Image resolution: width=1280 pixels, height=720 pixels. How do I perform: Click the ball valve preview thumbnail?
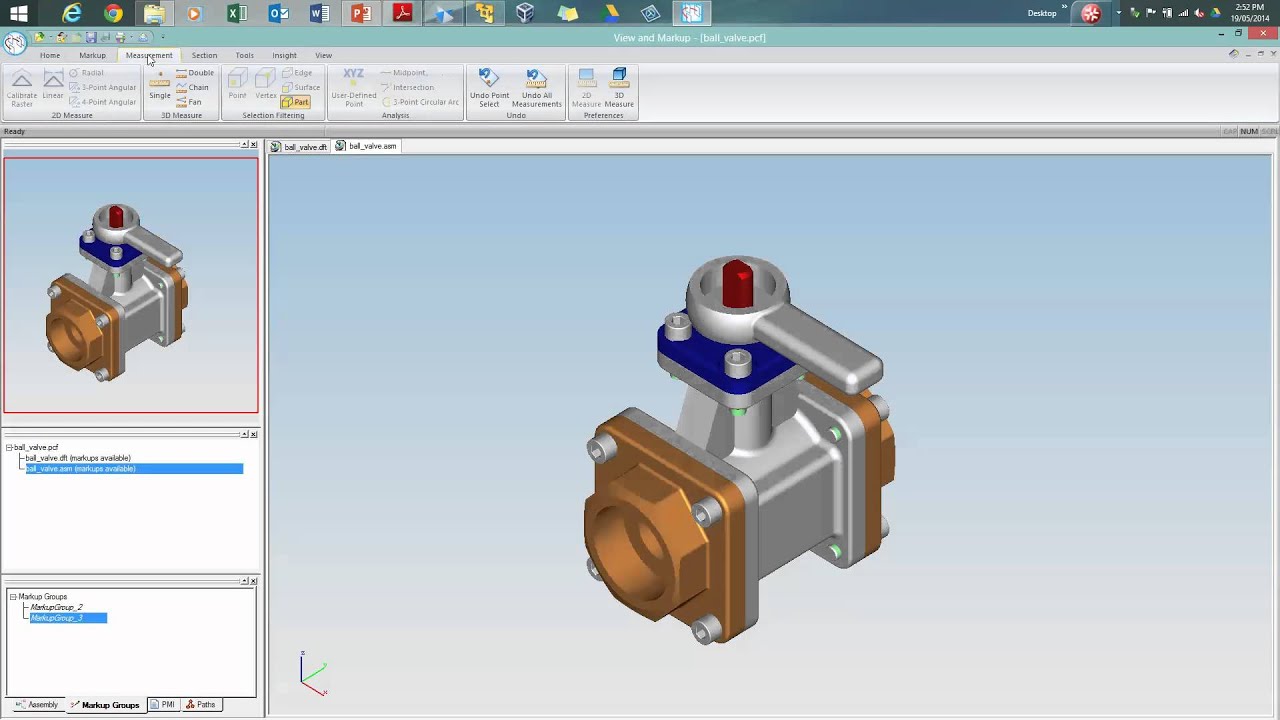pos(130,285)
